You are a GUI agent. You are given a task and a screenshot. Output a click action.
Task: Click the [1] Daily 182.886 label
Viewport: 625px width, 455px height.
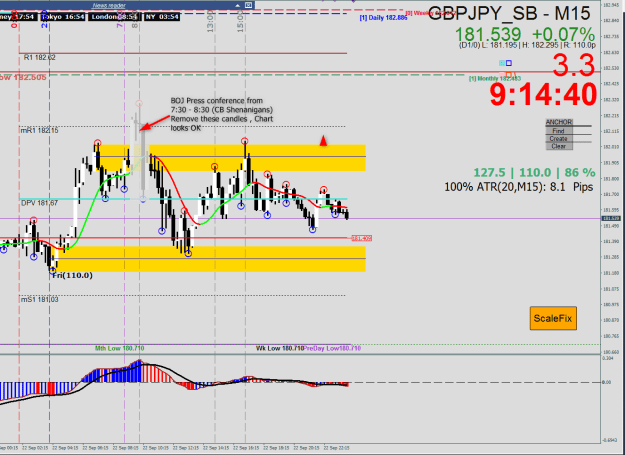click(383, 18)
